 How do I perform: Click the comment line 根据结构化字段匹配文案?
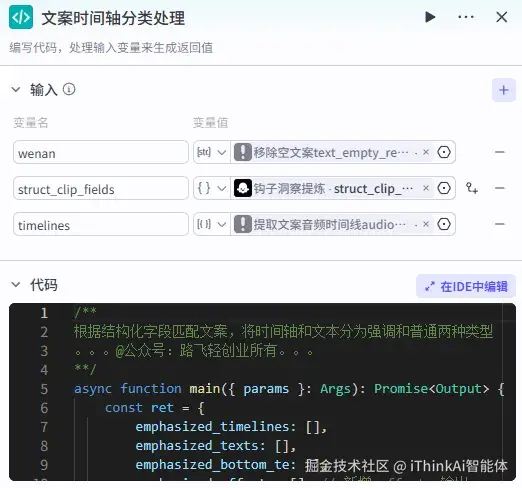tap(283, 331)
